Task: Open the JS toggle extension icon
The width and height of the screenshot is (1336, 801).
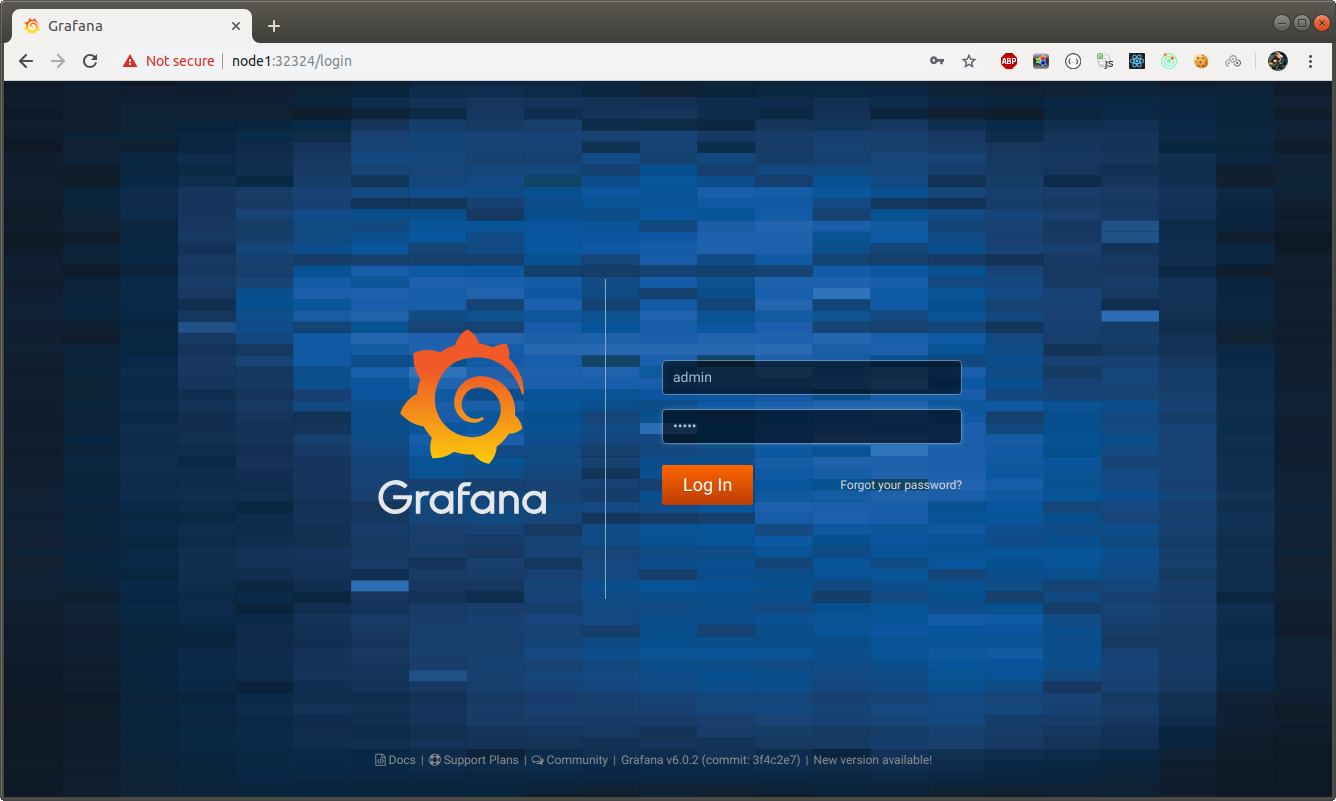Action: [x=1105, y=61]
